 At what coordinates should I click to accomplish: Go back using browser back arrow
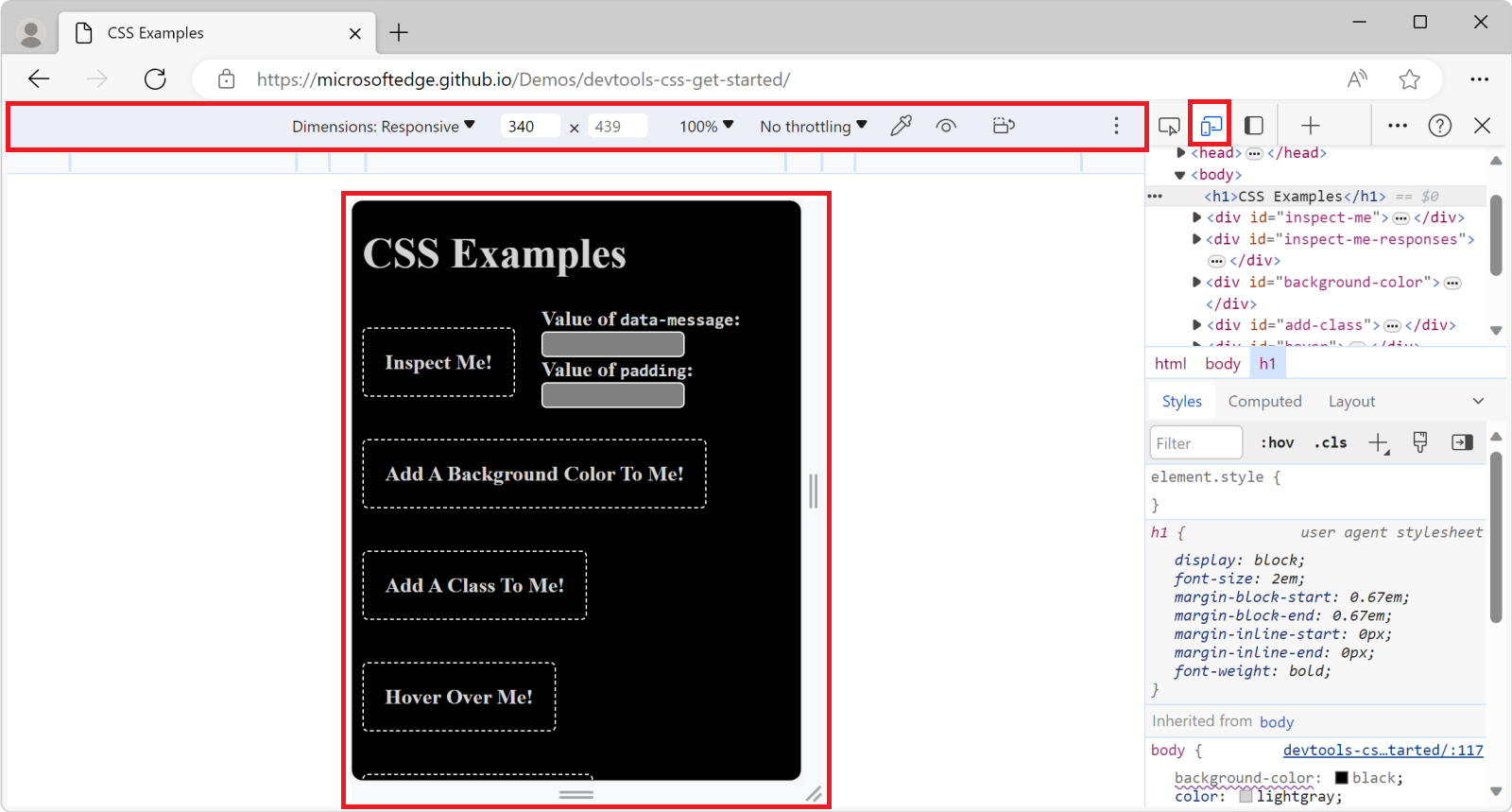[39, 79]
